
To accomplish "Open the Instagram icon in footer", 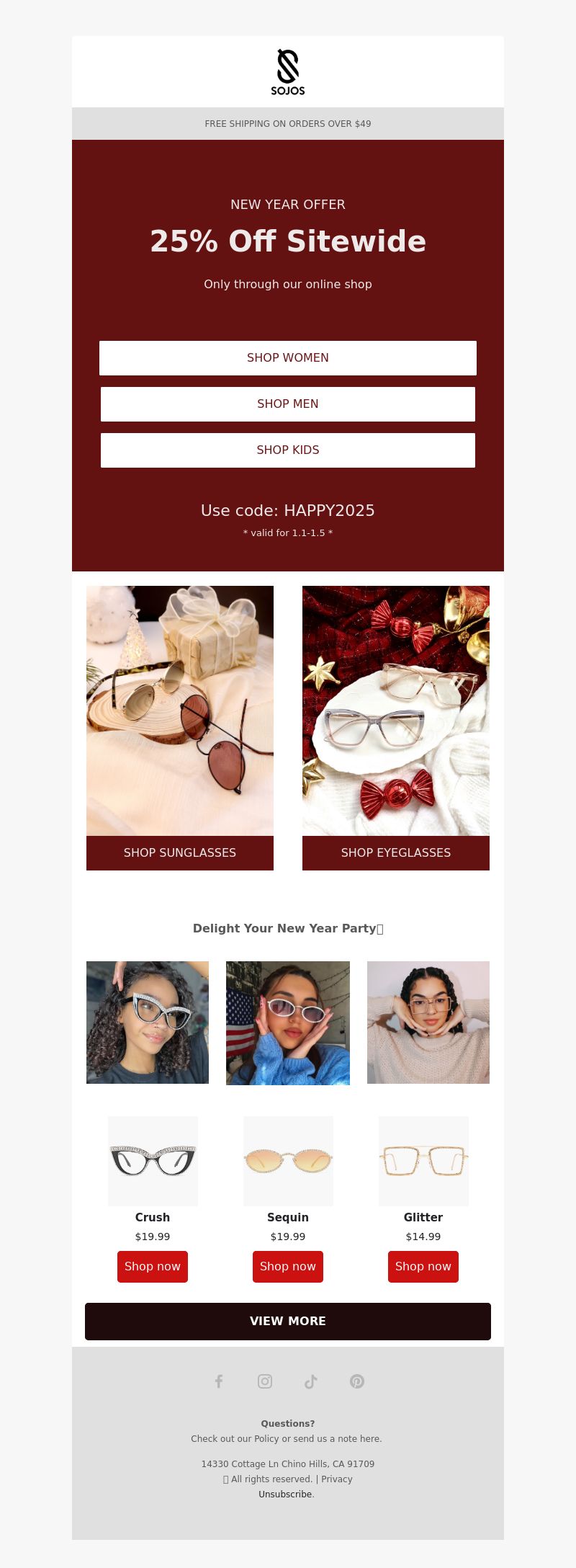I will [265, 1381].
